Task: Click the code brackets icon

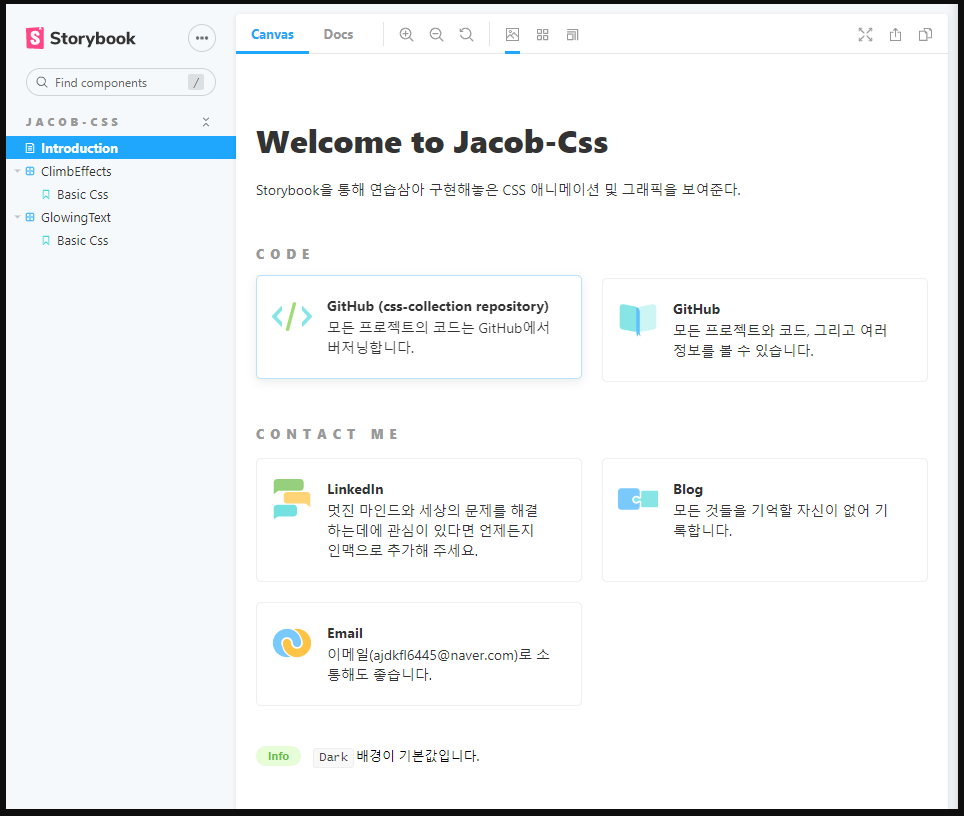Action: point(292,316)
